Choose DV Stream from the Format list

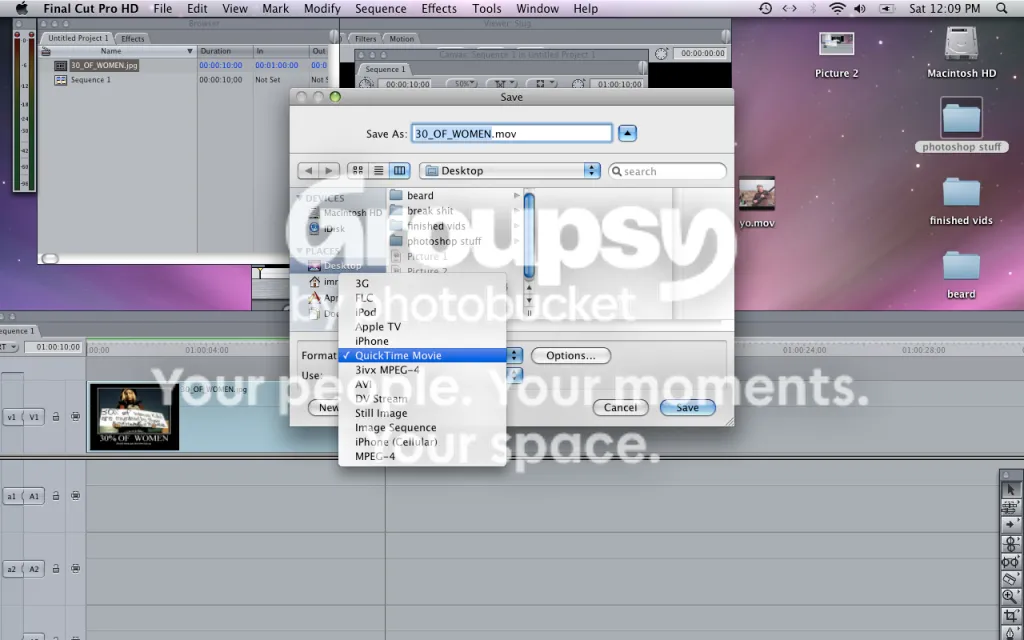[423, 398]
